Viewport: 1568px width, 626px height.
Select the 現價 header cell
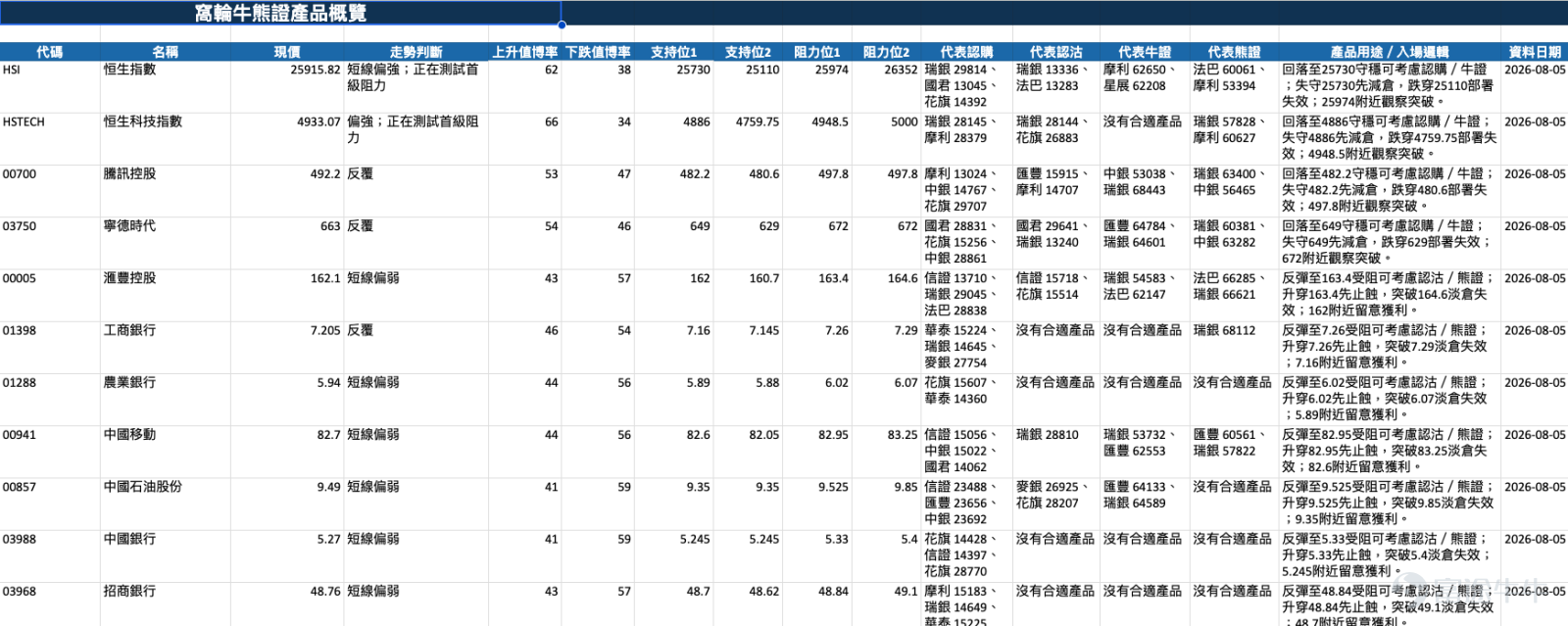click(287, 52)
